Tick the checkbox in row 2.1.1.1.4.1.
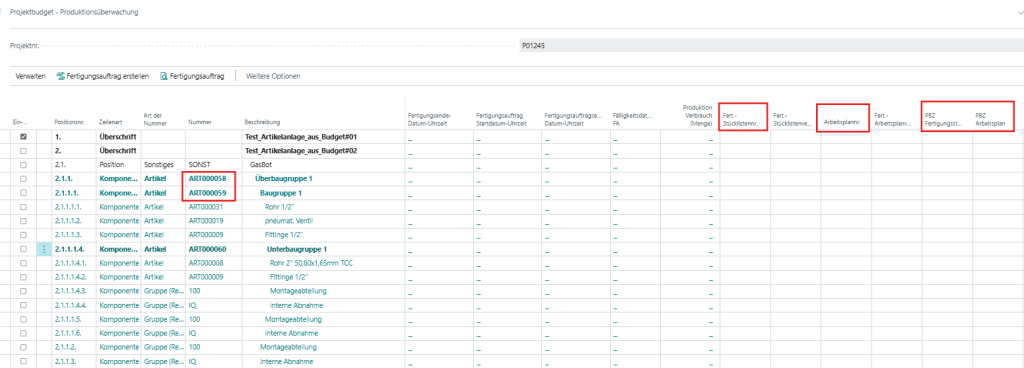This screenshot has width=1024, height=368. click(24, 263)
